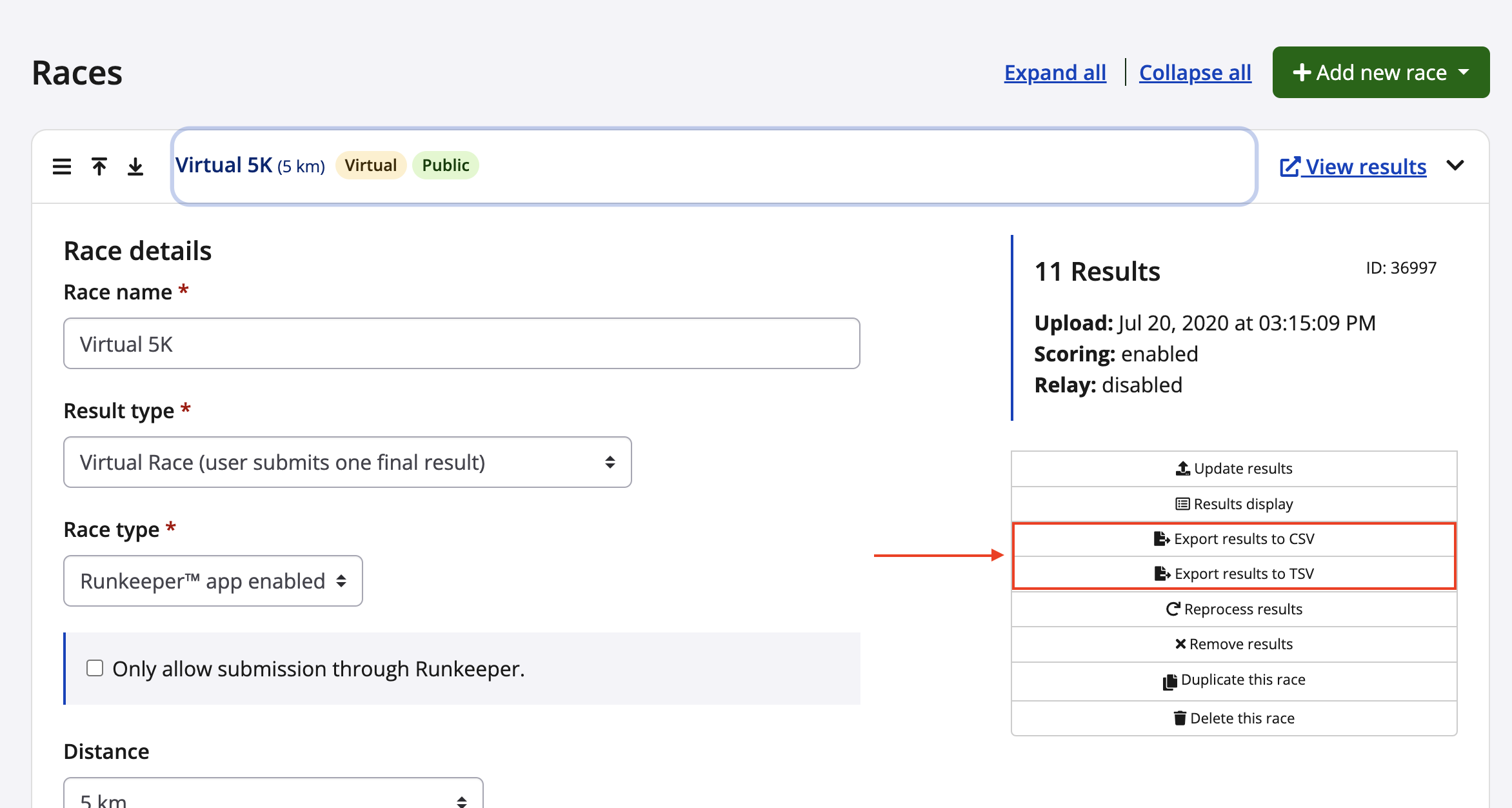Choose Export results to TSV
The width and height of the screenshot is (1512, 808).
[1233, 574]
